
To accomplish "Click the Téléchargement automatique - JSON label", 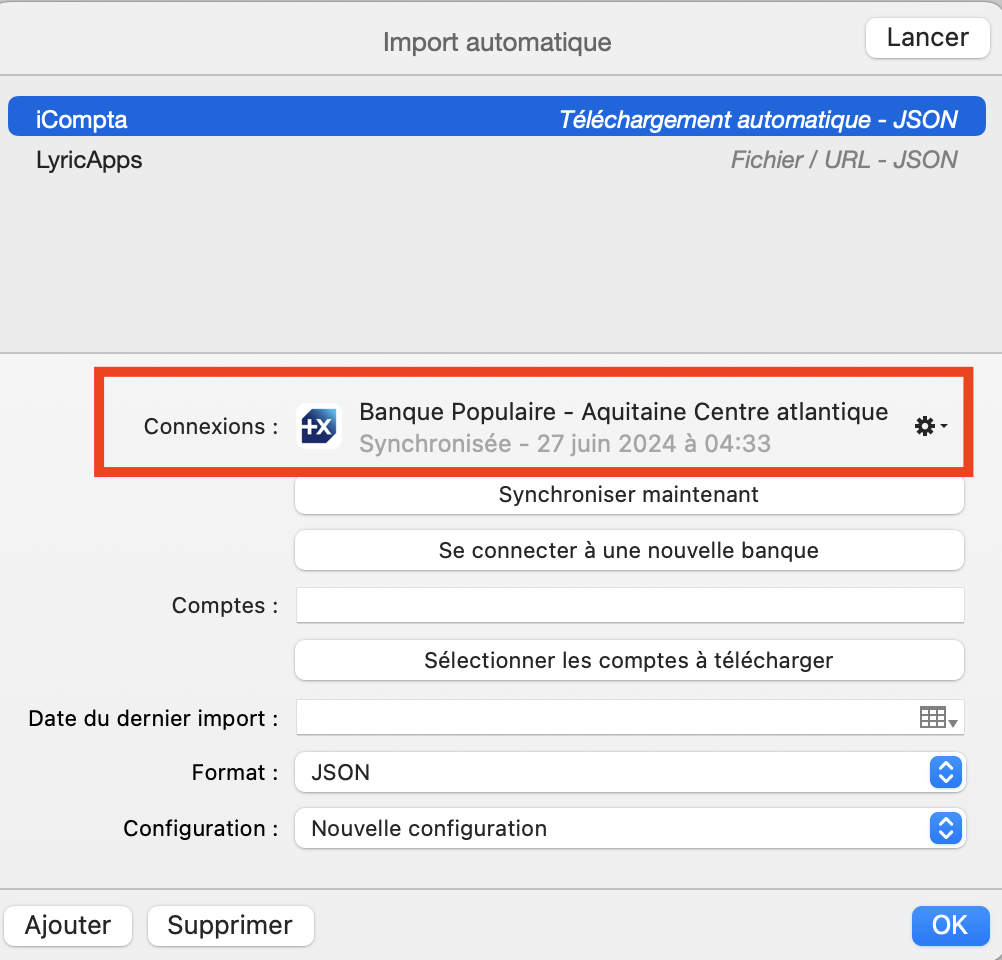I will [x=758, y=120].
